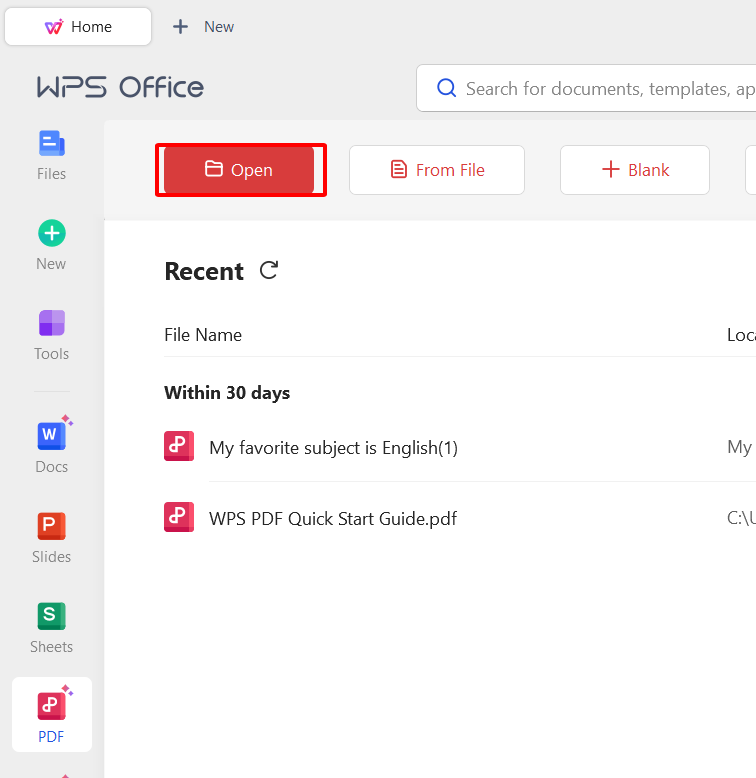Select the PDF sidebar icon
The image size is (756, 778).
coord(51,707)
